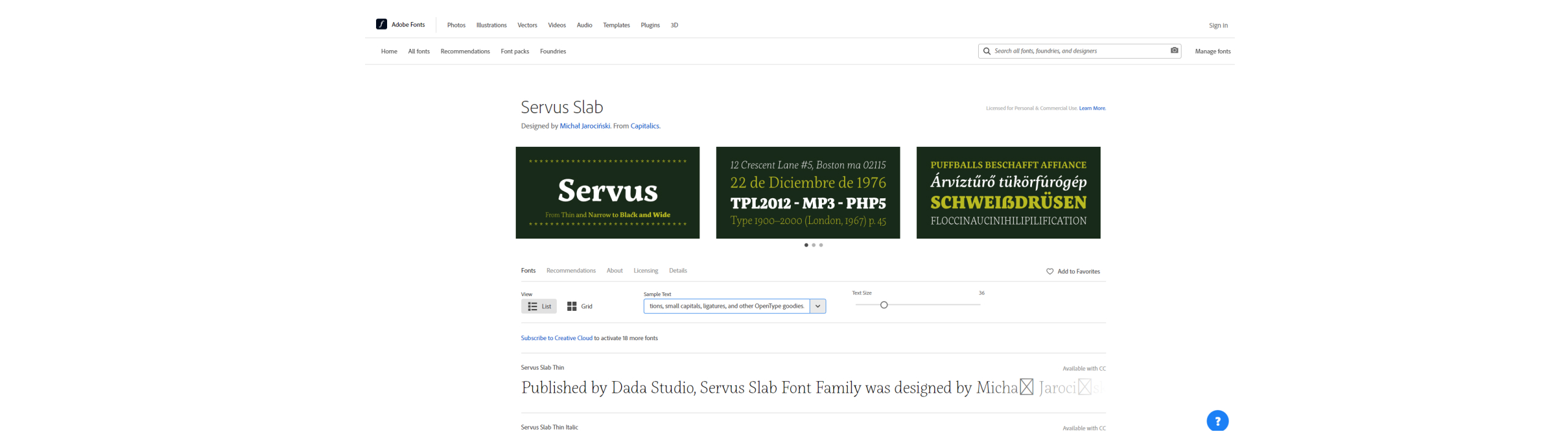Viewport: 1568px width, 443px height.
Task: Click Servus Slab Thin font name
Action: tap(542, 368)
